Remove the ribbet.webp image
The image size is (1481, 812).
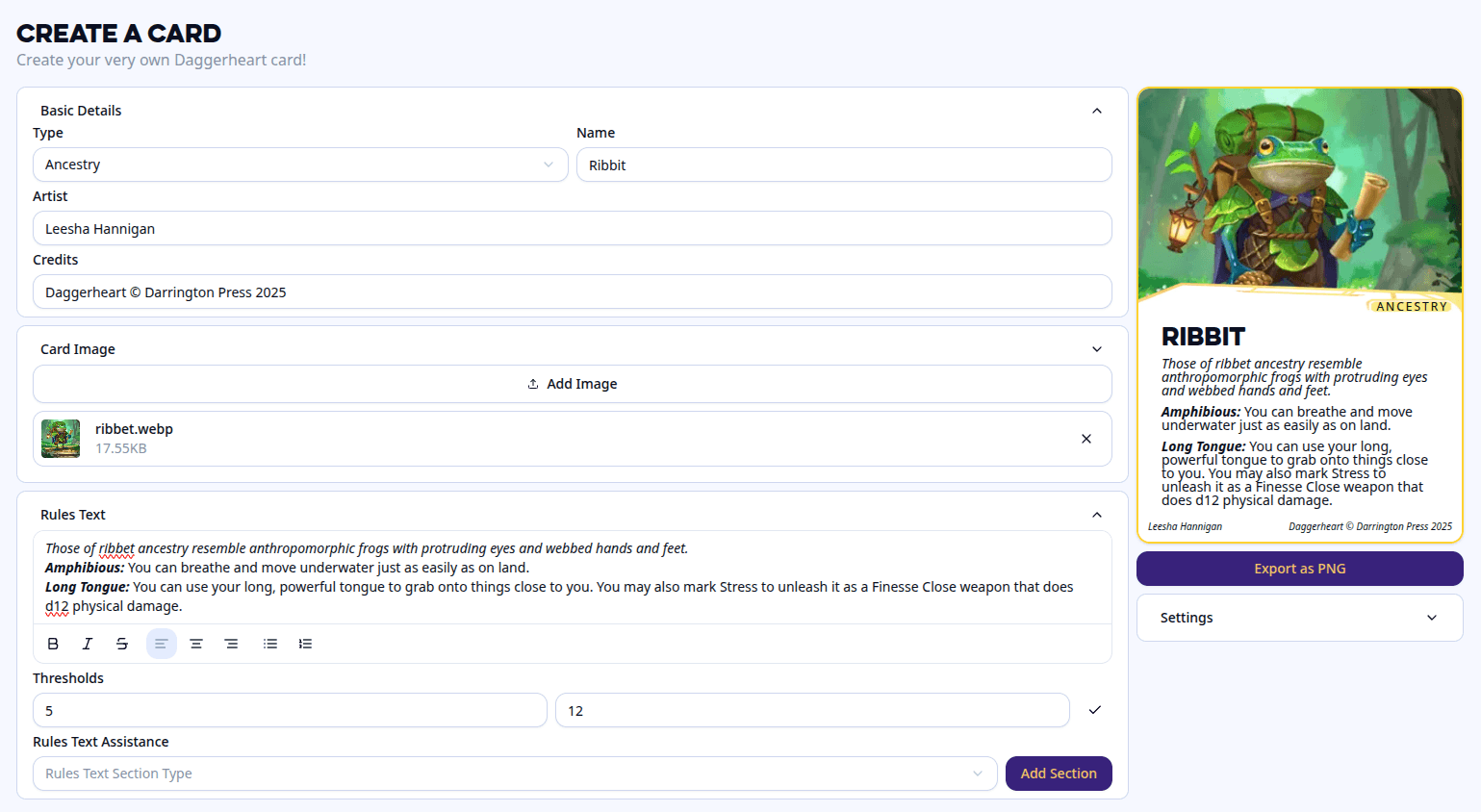coord(1085,439)
